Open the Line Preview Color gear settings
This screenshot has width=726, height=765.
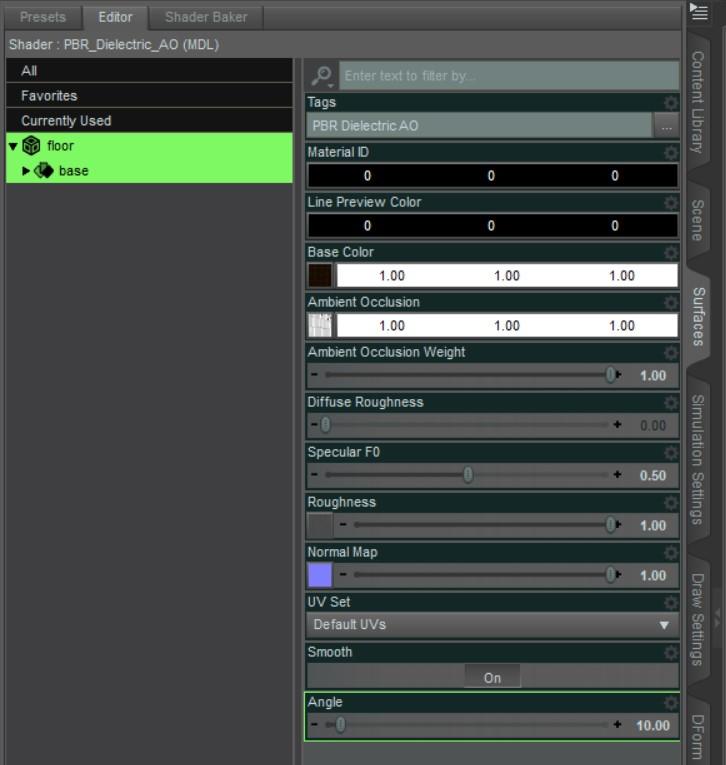point(671,202)
